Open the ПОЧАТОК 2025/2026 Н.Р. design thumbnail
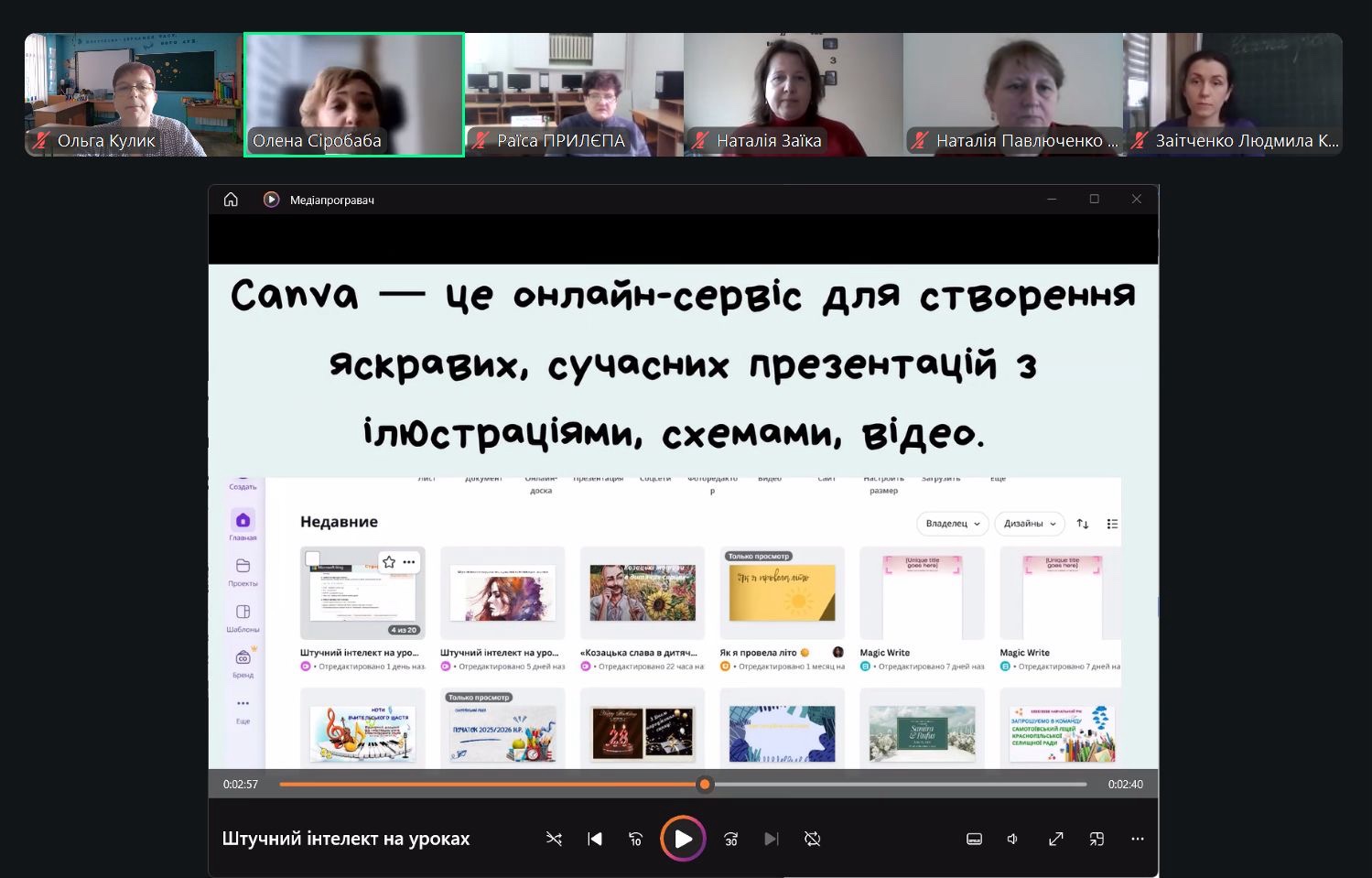Viewport: 1372px width, 878px height. tap(502, 730)
